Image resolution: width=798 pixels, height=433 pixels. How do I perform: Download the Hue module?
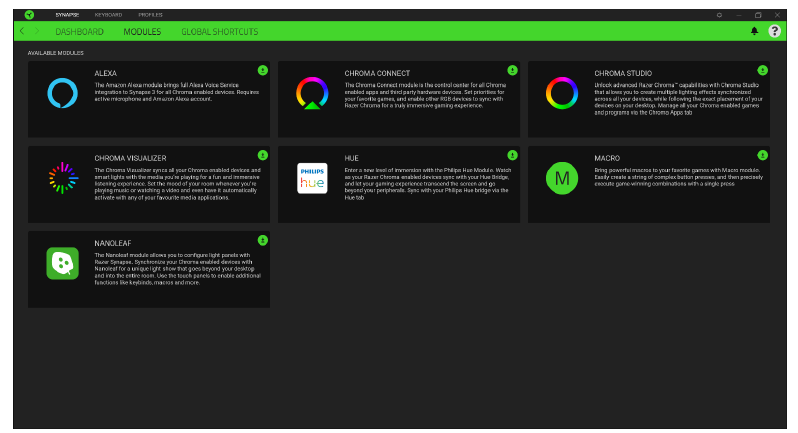[512, 155]
